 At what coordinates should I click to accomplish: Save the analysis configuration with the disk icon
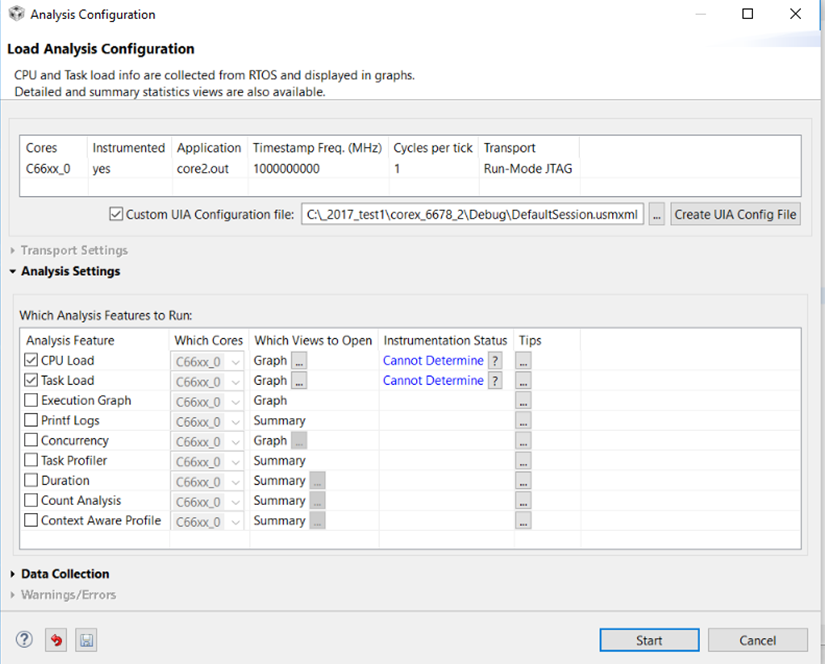pos(85,640)
